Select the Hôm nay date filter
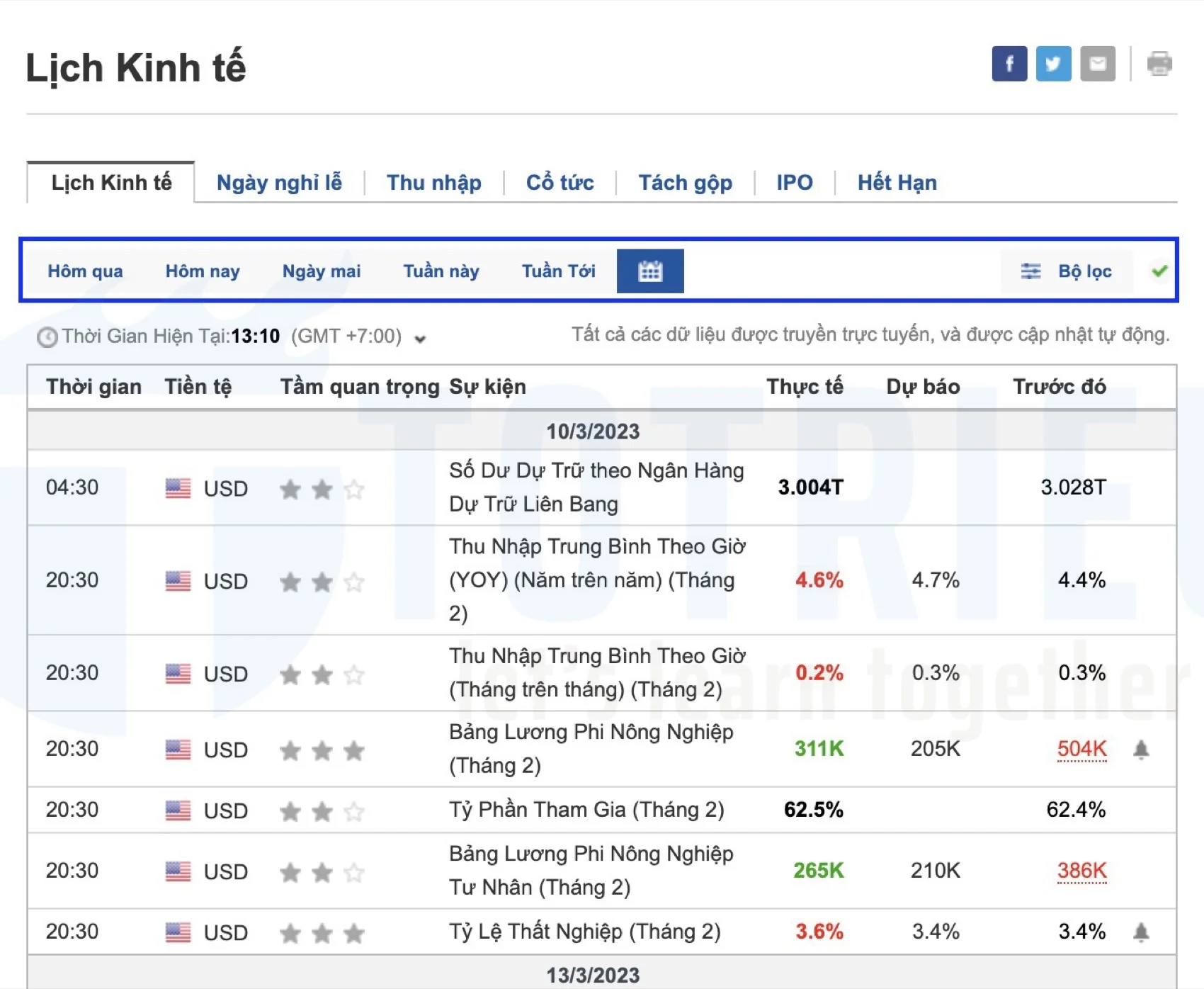Viewport: 1204px width, 989px height. 203,270
